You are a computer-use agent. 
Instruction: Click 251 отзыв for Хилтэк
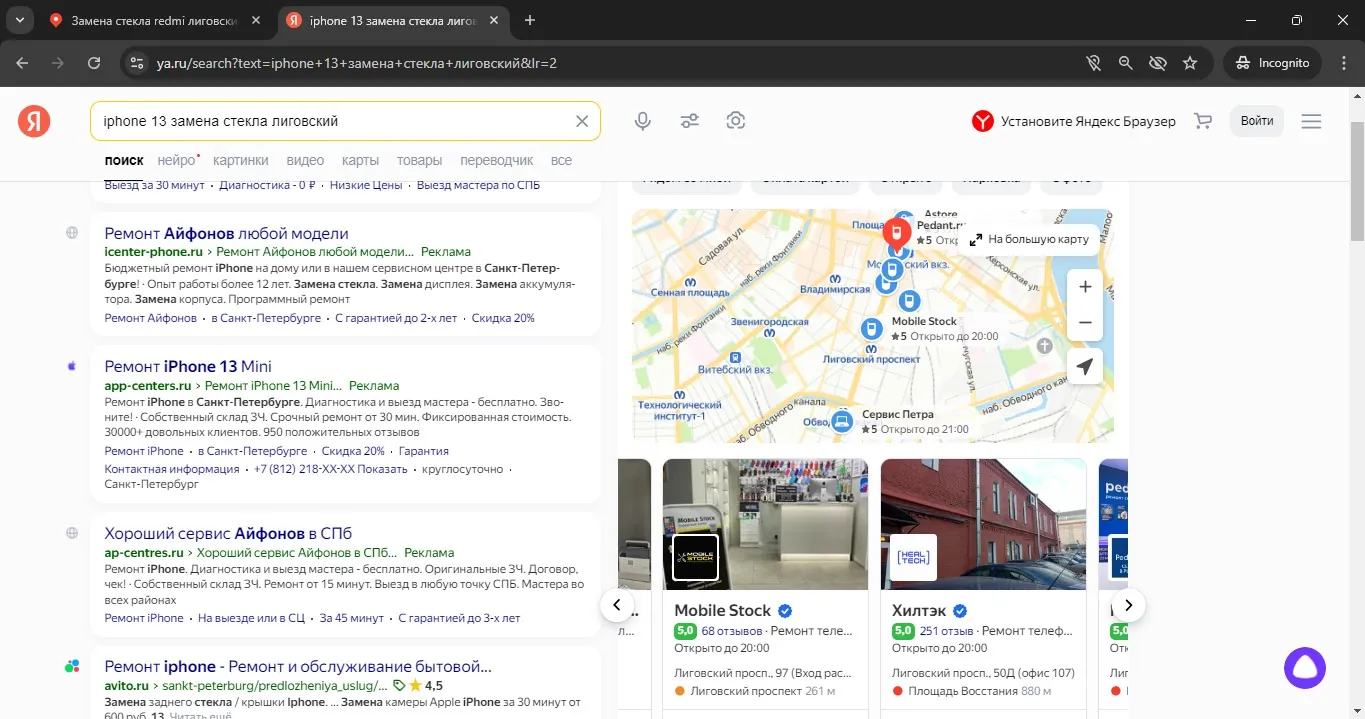pos(946,631)
